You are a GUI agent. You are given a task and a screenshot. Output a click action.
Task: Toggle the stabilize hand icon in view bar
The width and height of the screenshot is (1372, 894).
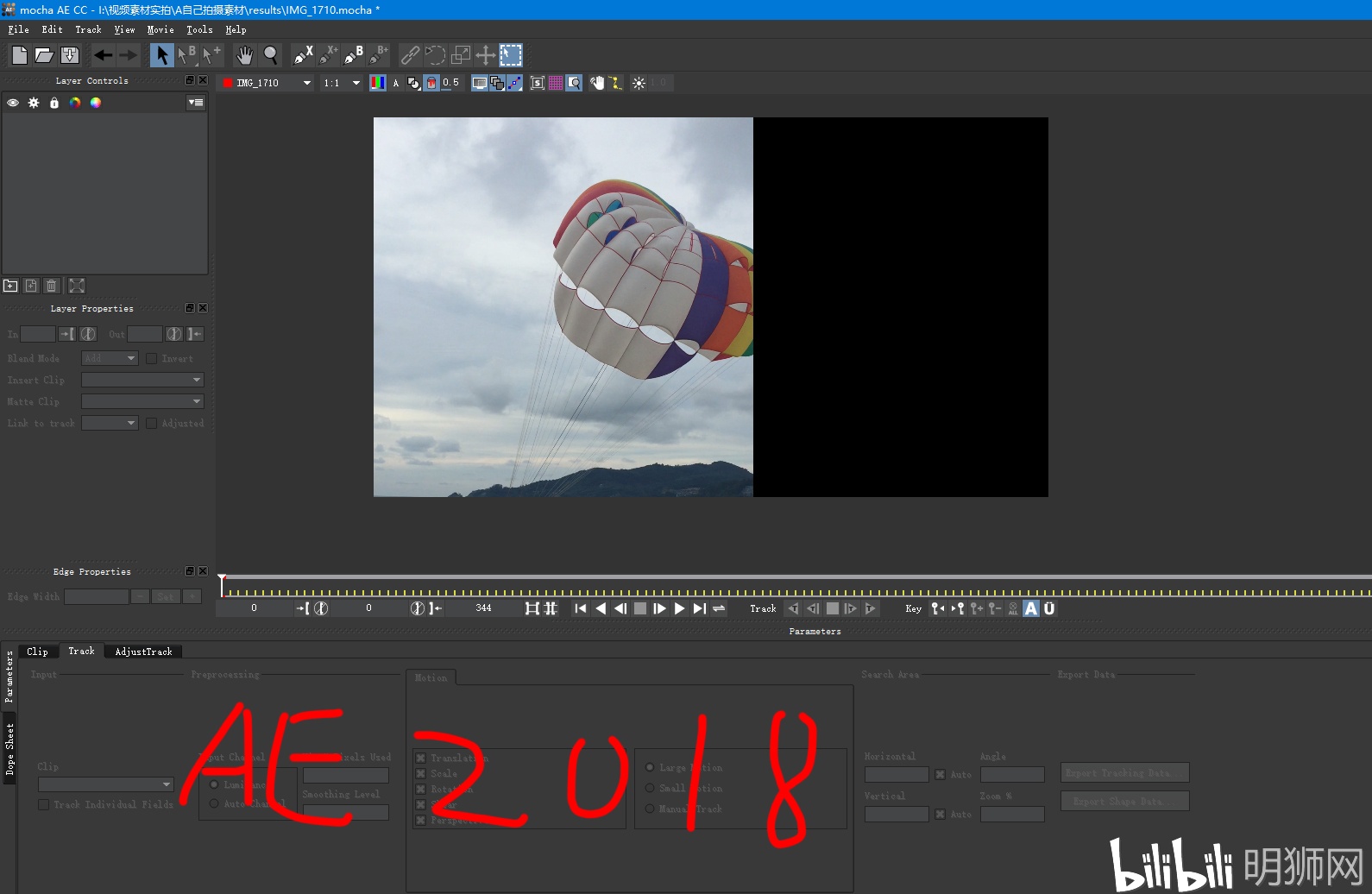pyautogui.click(x=596, y=83)
